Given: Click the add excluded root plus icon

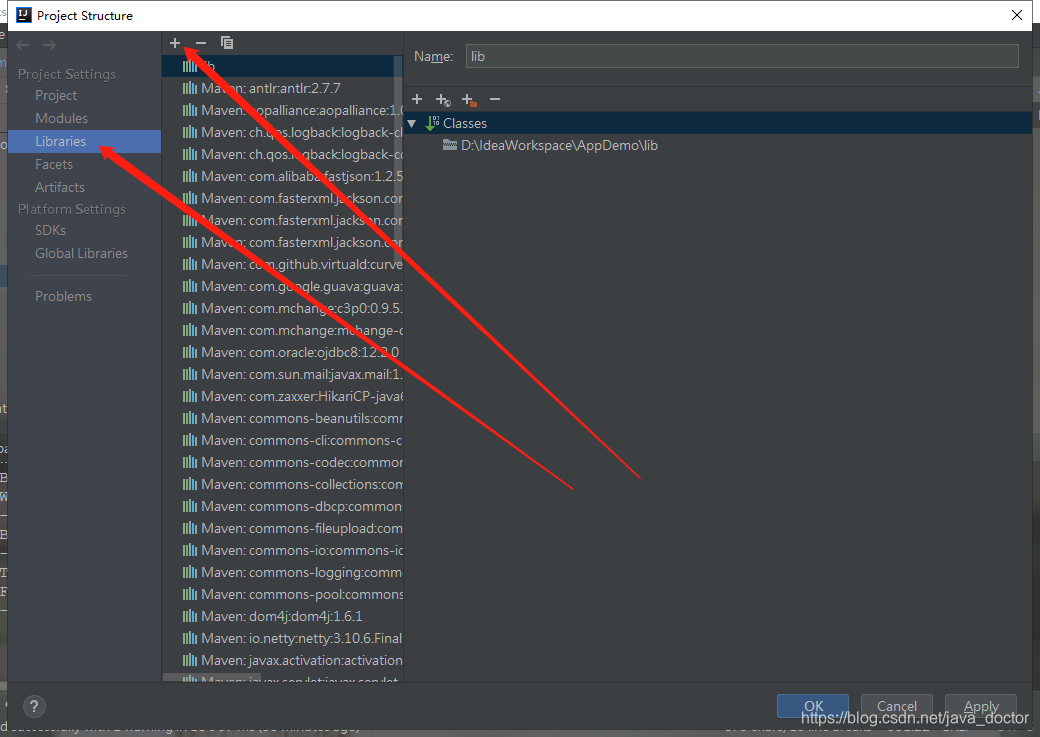Looking at the screenshot, I should point(469,100).
